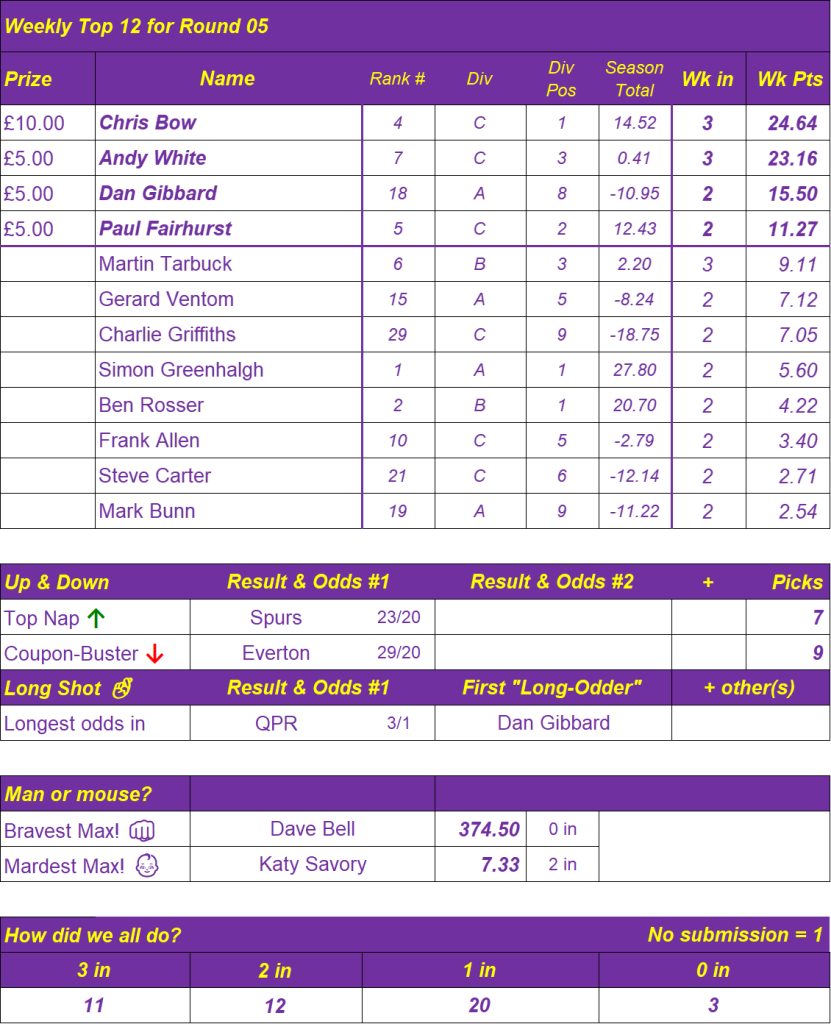Click the 29/20 odds value
Viewport: 831px width, 1024px height.
pyautogui.click(x=399, y=652)
